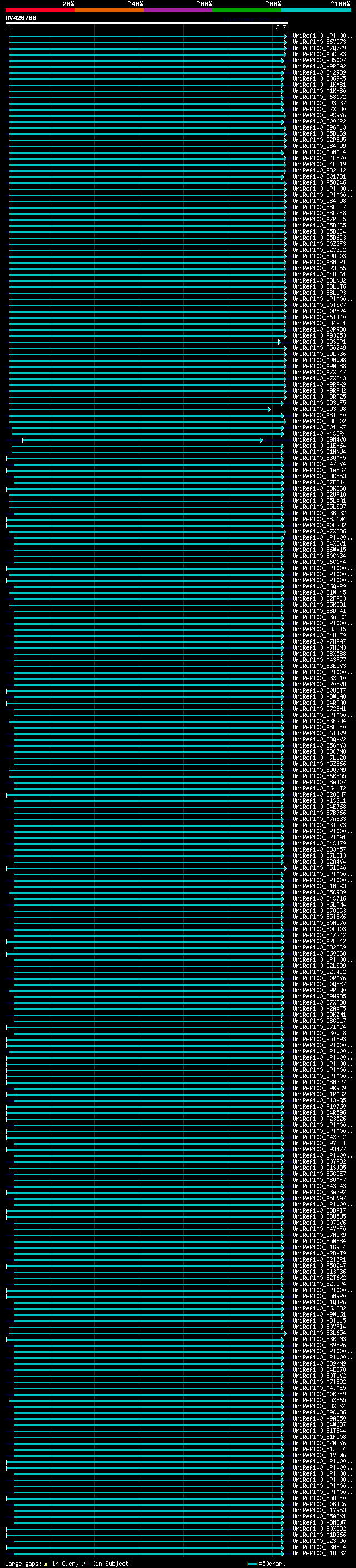Screen dimensions: 356x1568
Task: Select hit label UniRef100_P50246
Action: pyautogui.click(x=319, y=182)
